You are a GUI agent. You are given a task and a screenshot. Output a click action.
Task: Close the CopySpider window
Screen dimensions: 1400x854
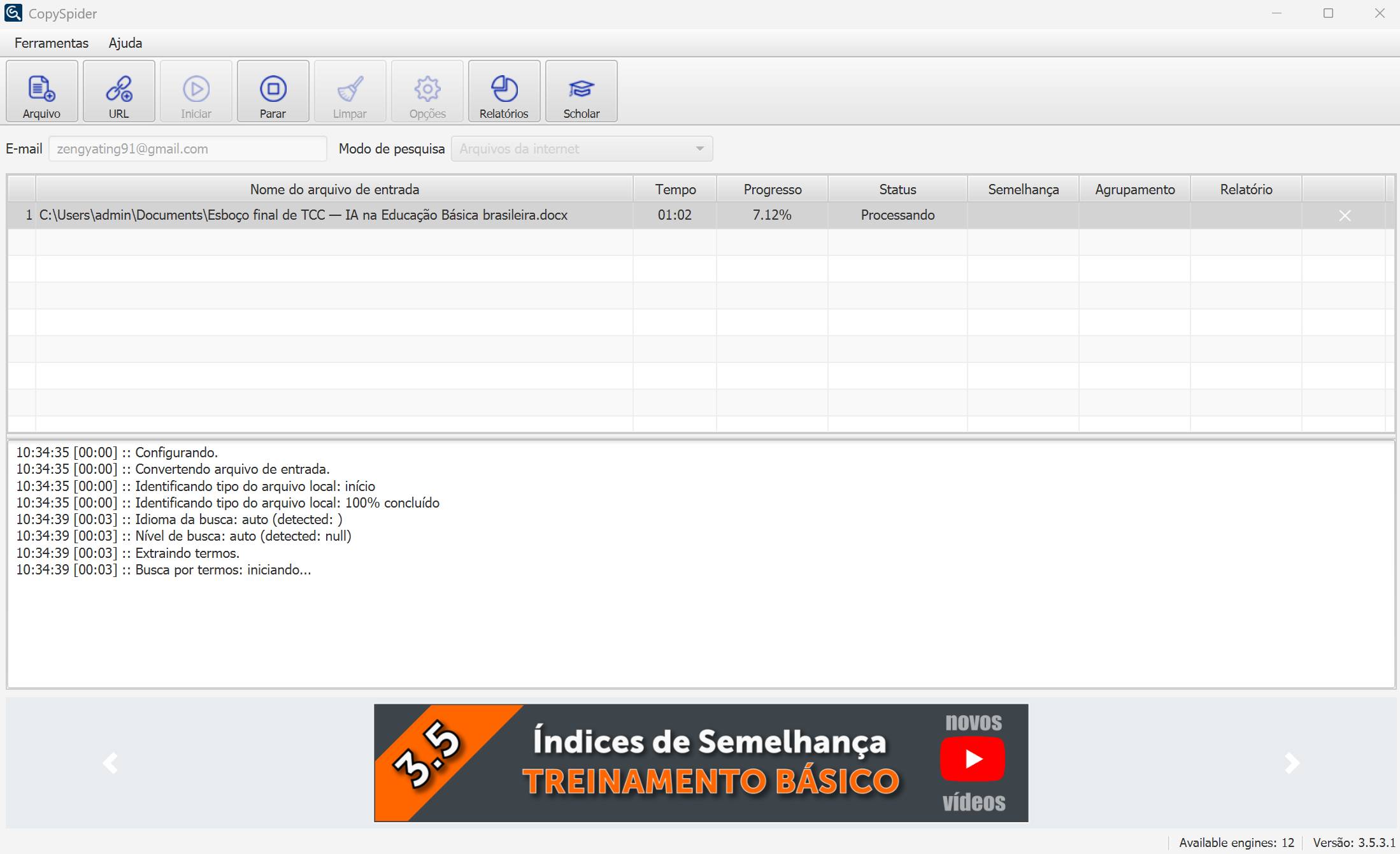[1380, 13]
